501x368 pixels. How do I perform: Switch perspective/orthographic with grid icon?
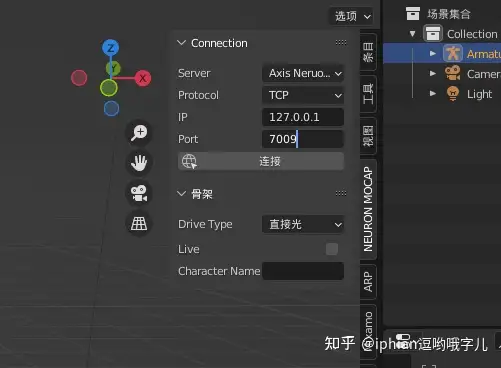pyautogui.click(x=139, y=223)
